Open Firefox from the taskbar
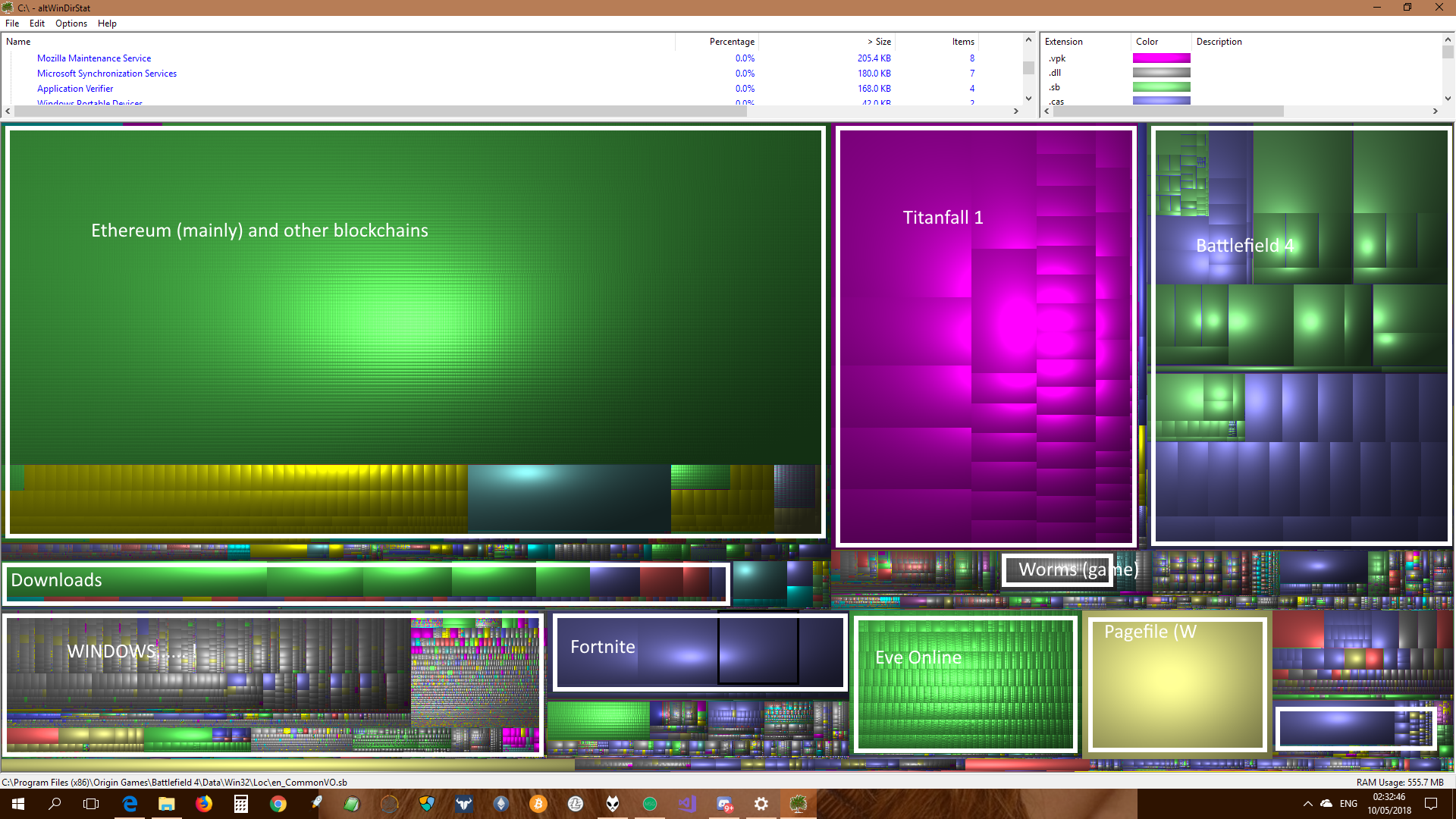This screenshot has width=1456, height=819. coord(204,804)
